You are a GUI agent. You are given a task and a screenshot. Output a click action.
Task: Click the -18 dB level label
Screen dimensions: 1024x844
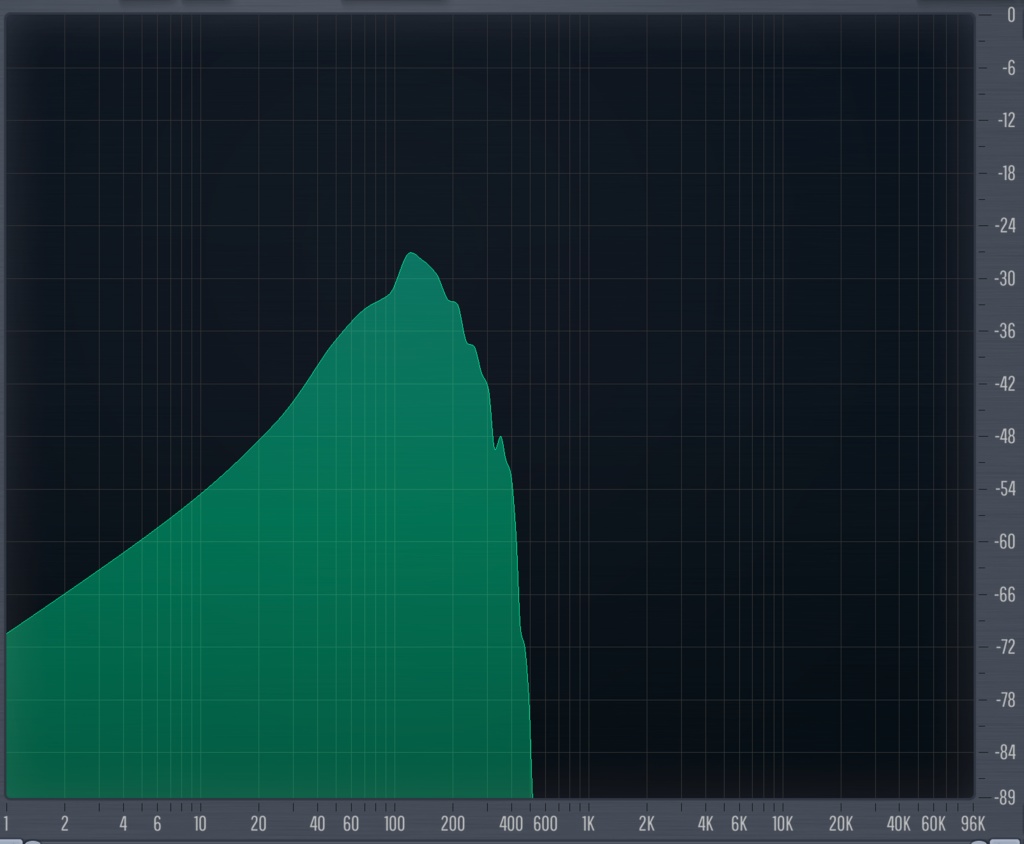tap(1006, 173)
